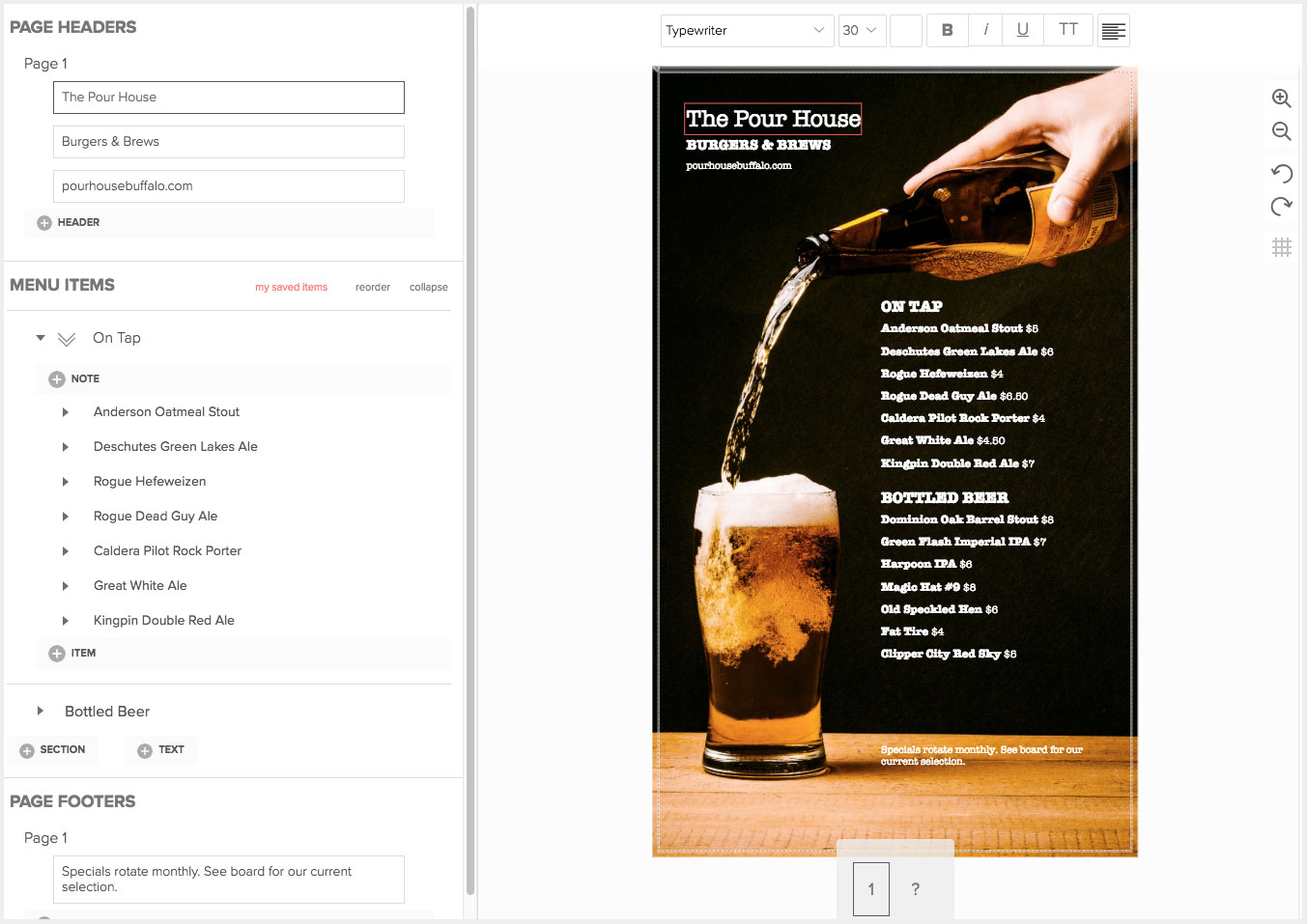Select The Pour House title on canvas
1307x924 pixels.
click(773, 119)
